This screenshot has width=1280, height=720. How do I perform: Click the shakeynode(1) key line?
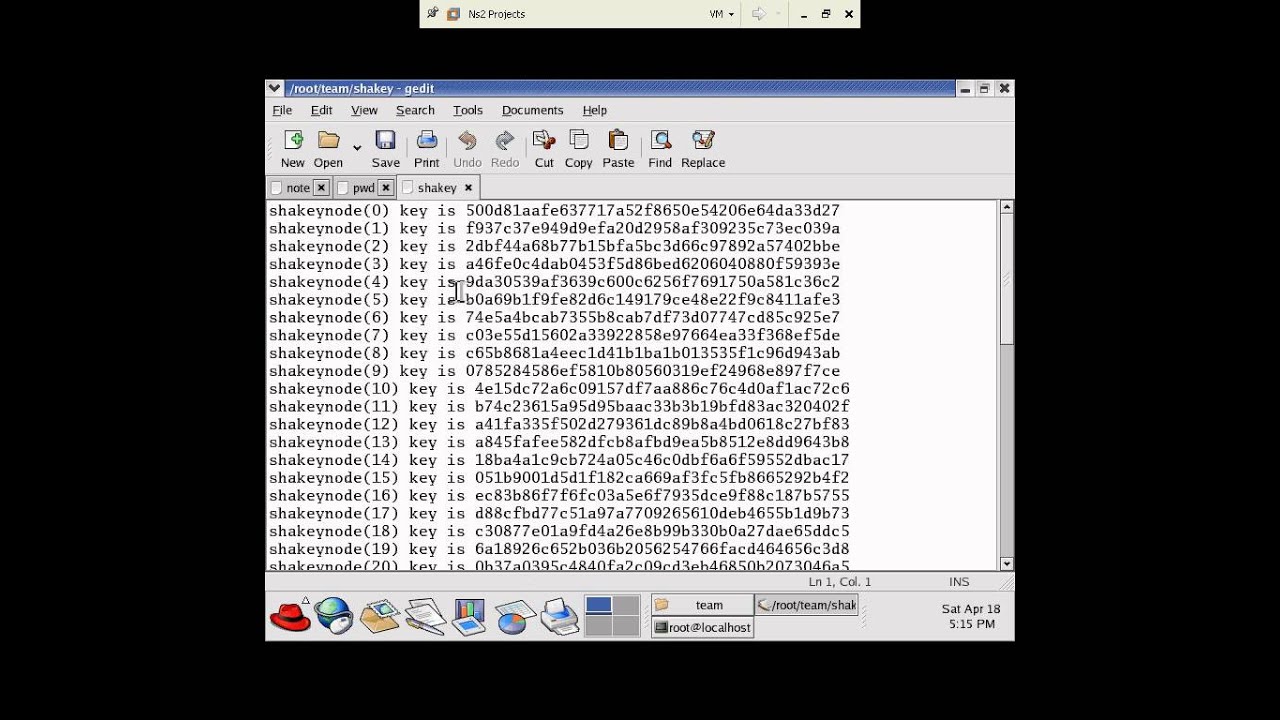tap(554, 229)
